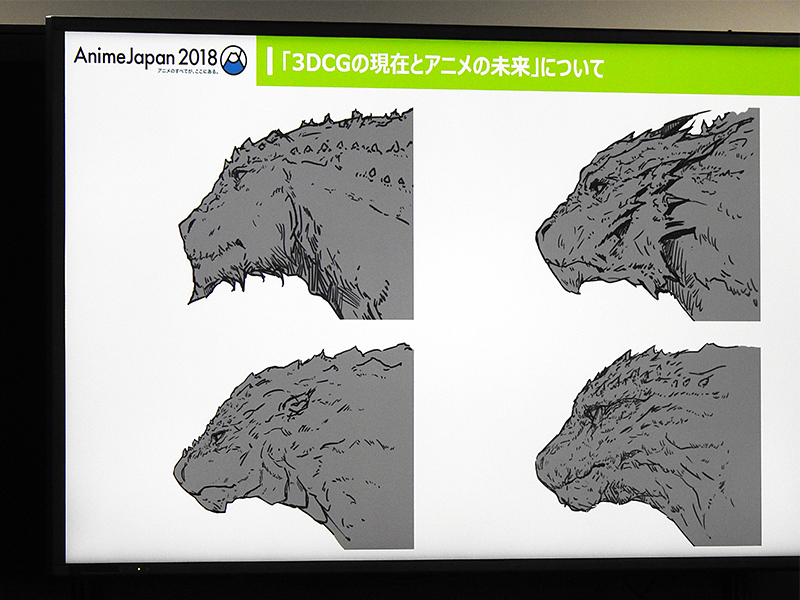Select the bottom-left monster head sketch
Viewport: 800px width, 600px height.
pyautogui.click(x=293, y=446)
